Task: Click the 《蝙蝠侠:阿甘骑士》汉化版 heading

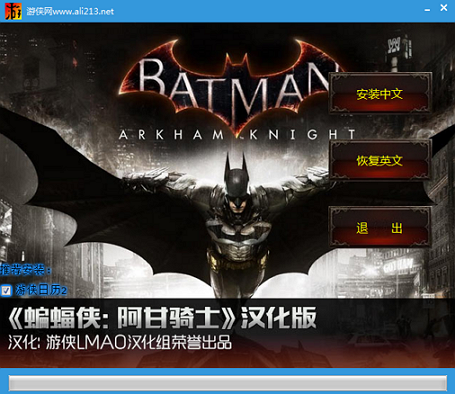Action: tap(162, 318)
